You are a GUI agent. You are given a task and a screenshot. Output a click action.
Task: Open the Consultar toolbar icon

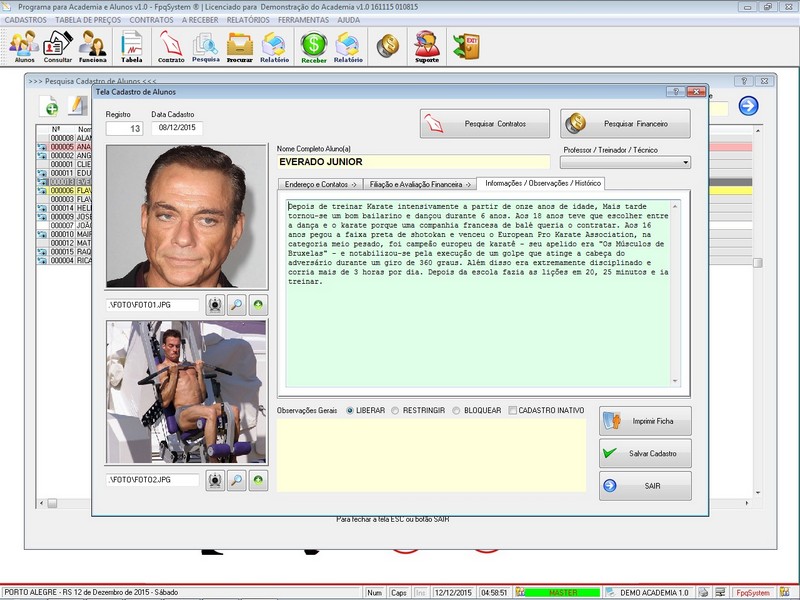click(58, 46)
